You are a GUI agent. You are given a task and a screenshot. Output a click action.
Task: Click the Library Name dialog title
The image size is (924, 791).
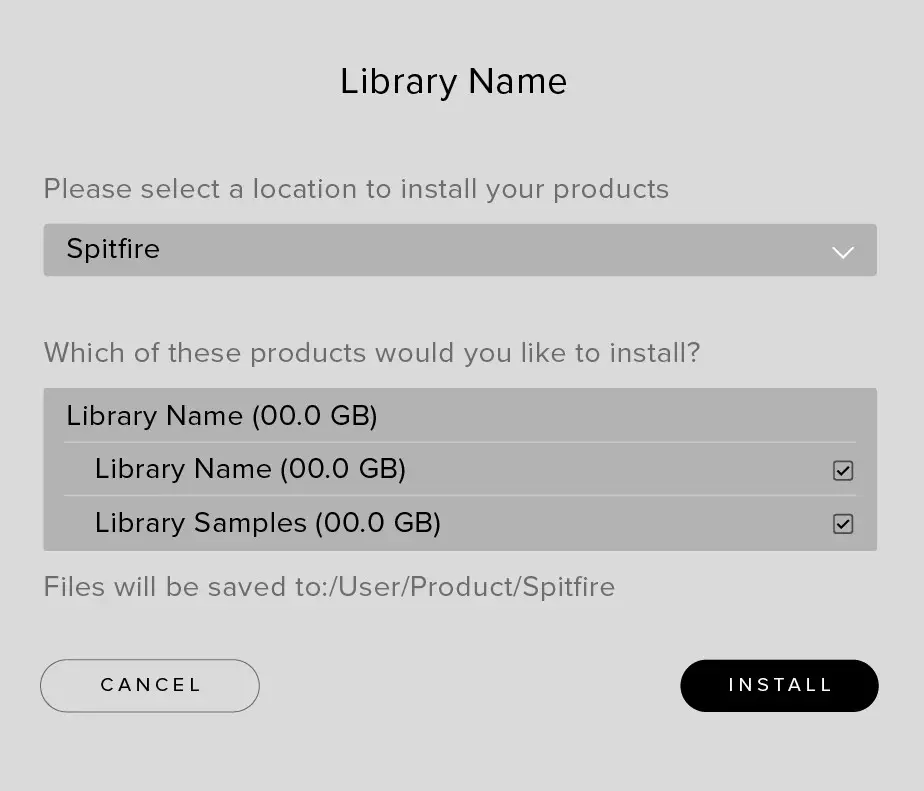pyautogui.click(x=453, y=81)
